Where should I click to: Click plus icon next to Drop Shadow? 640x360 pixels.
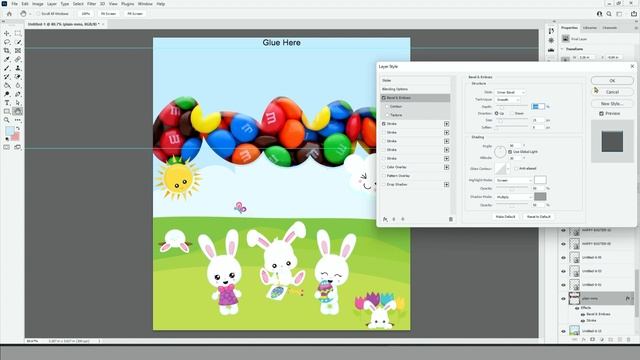click(x=447, y=184)
